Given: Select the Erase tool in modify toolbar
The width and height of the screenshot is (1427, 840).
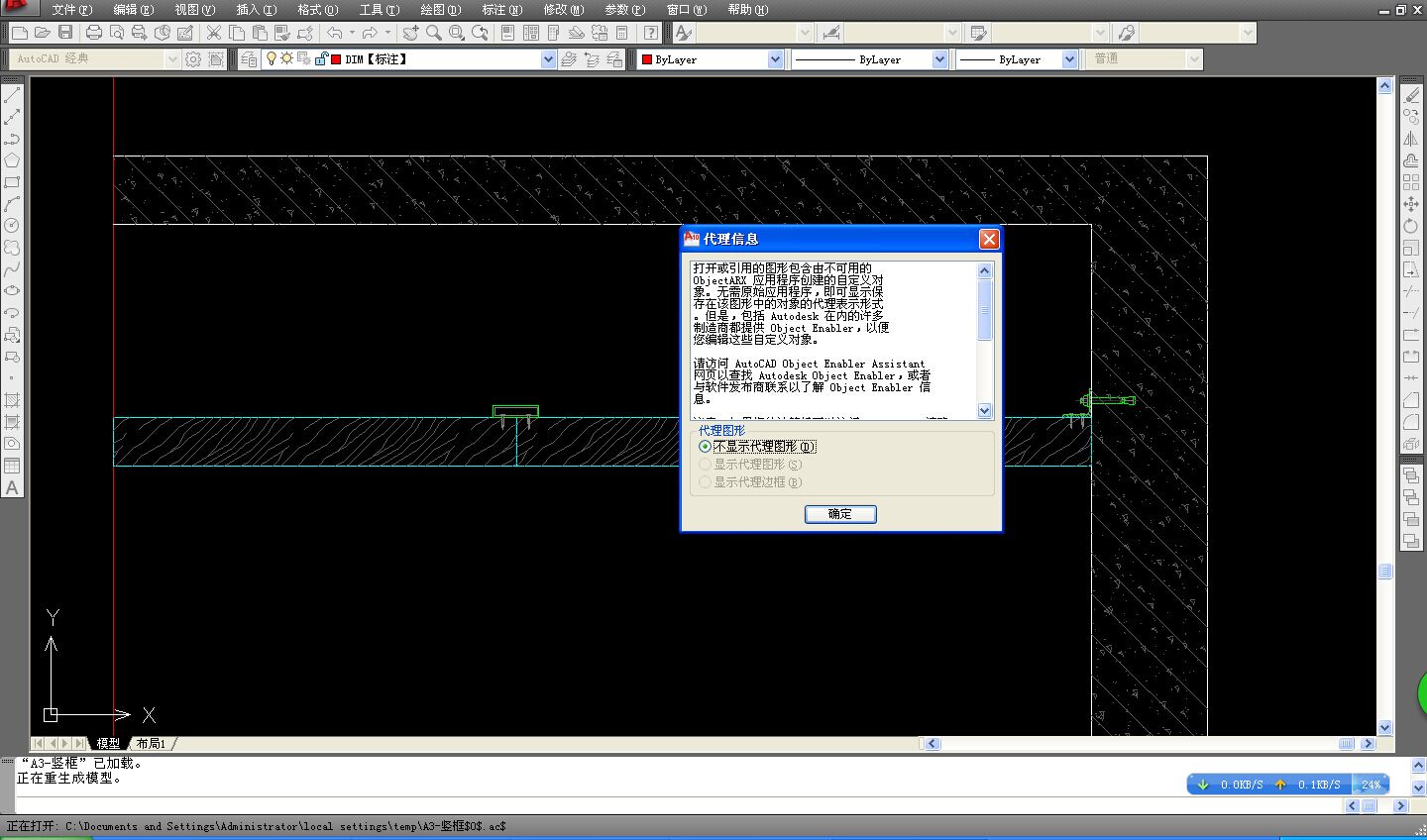Looking at the screenshot, I should coord(1411,95).
